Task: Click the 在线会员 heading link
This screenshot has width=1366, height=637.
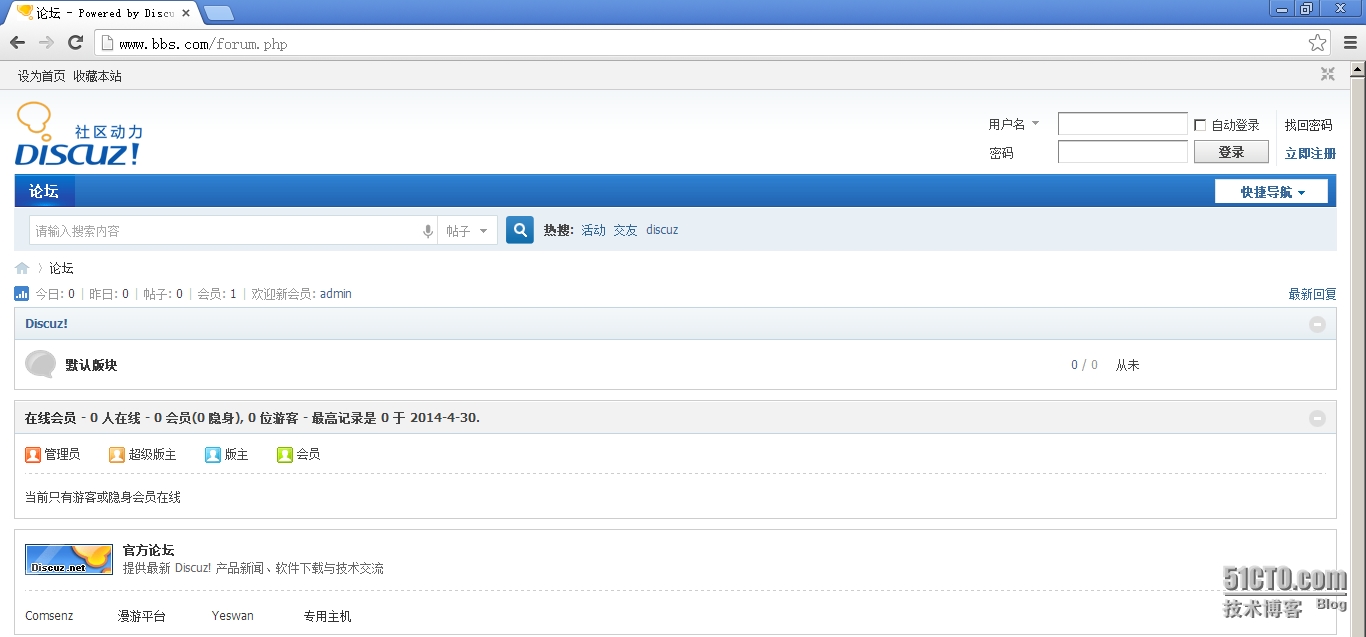Action: click(x=51, y=418)
